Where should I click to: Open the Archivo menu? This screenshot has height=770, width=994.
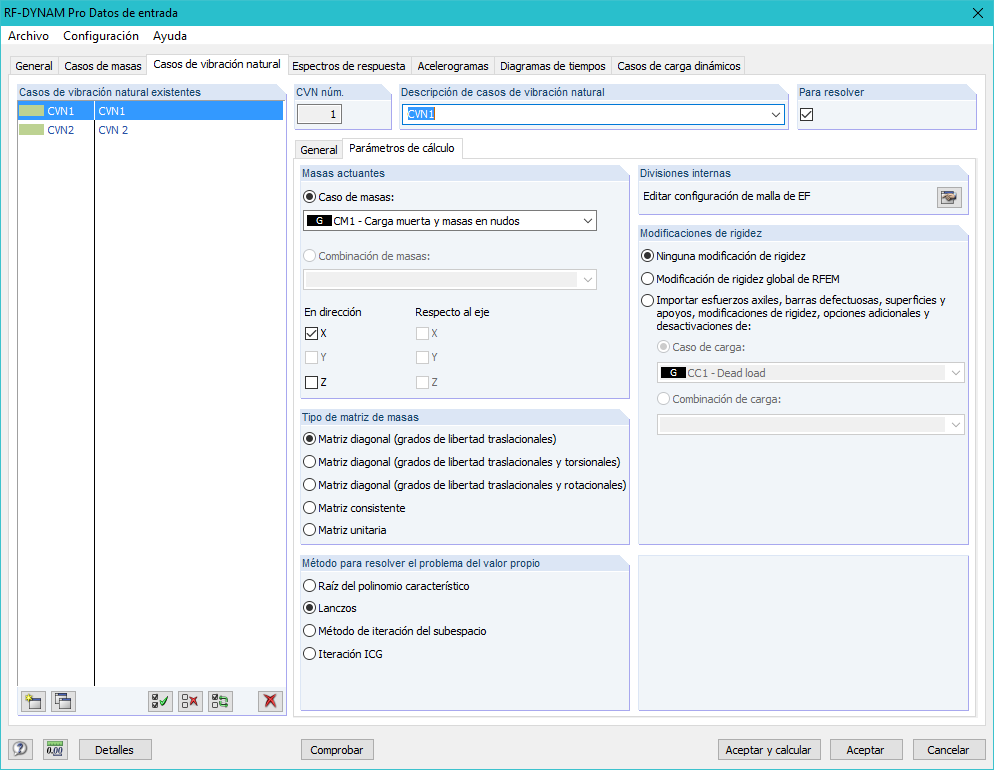click(29, 36)
